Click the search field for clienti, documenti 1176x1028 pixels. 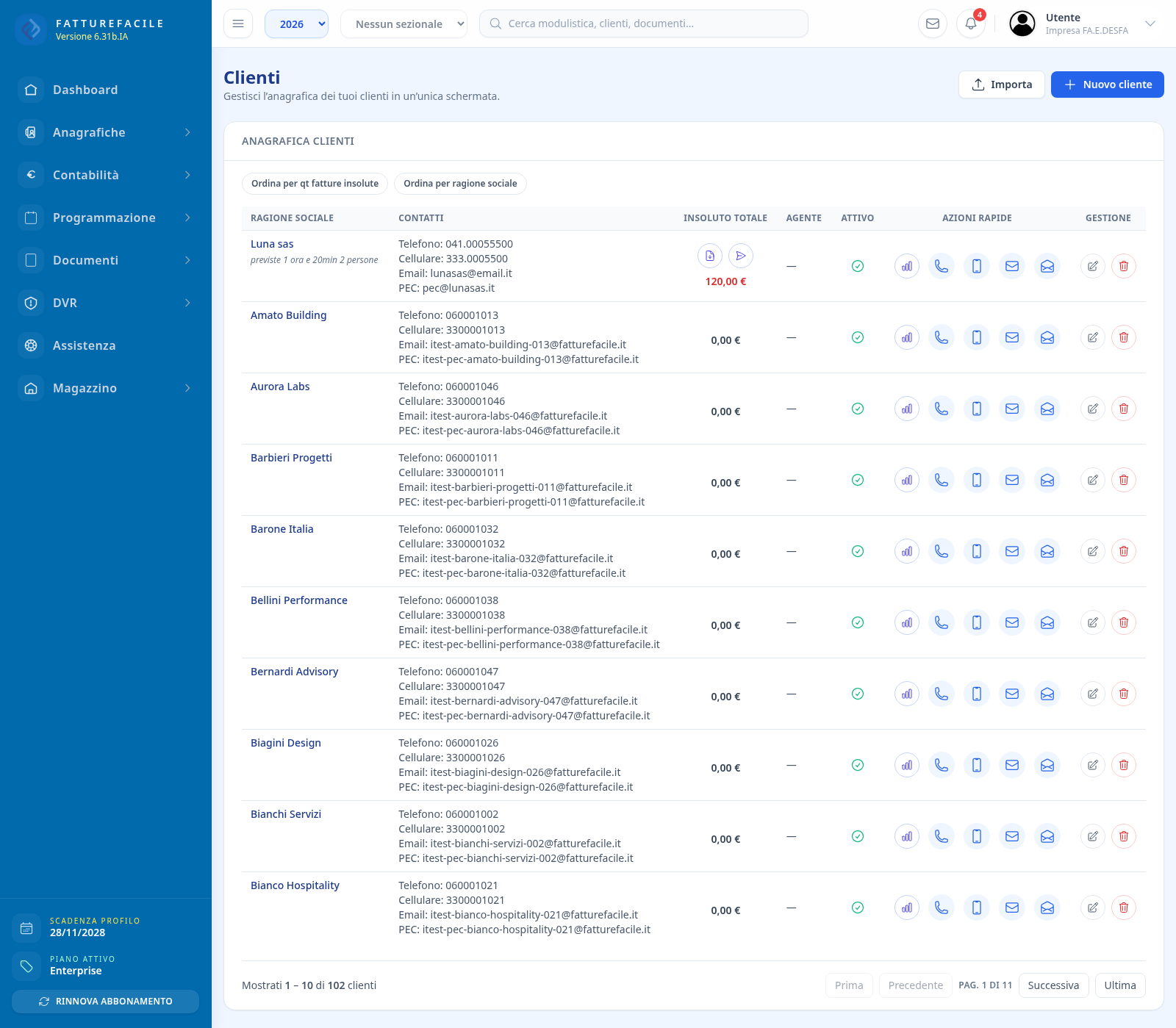point(644,24)
